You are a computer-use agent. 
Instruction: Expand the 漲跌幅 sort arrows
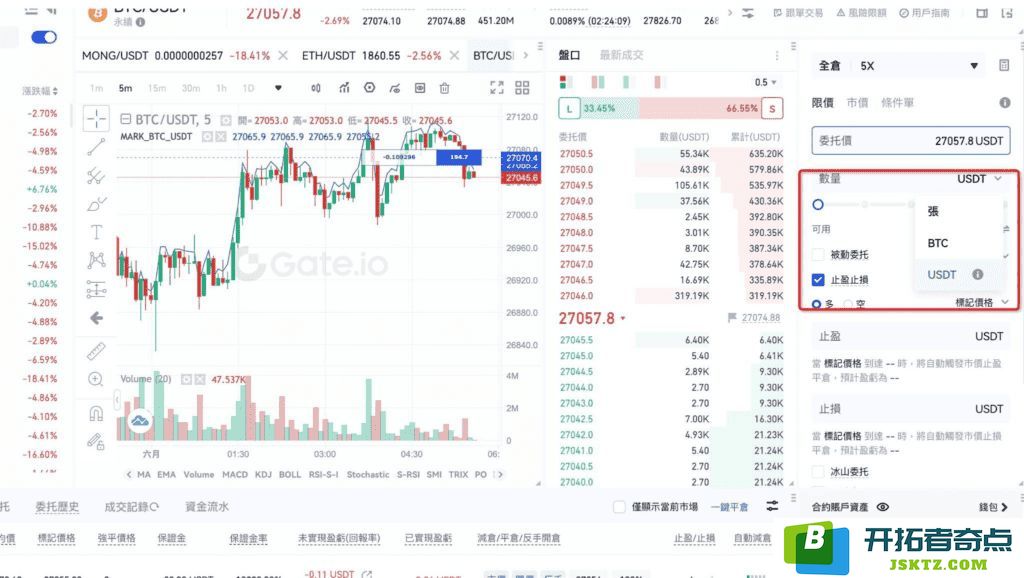[x=55, y=91]
